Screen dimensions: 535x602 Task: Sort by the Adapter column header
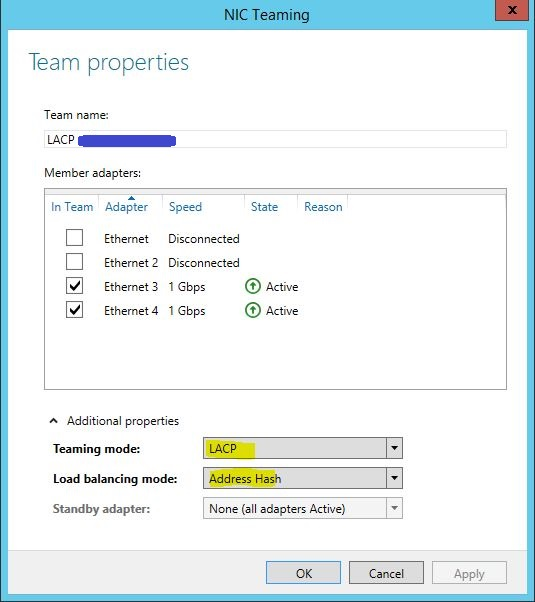tap(126, 207)
